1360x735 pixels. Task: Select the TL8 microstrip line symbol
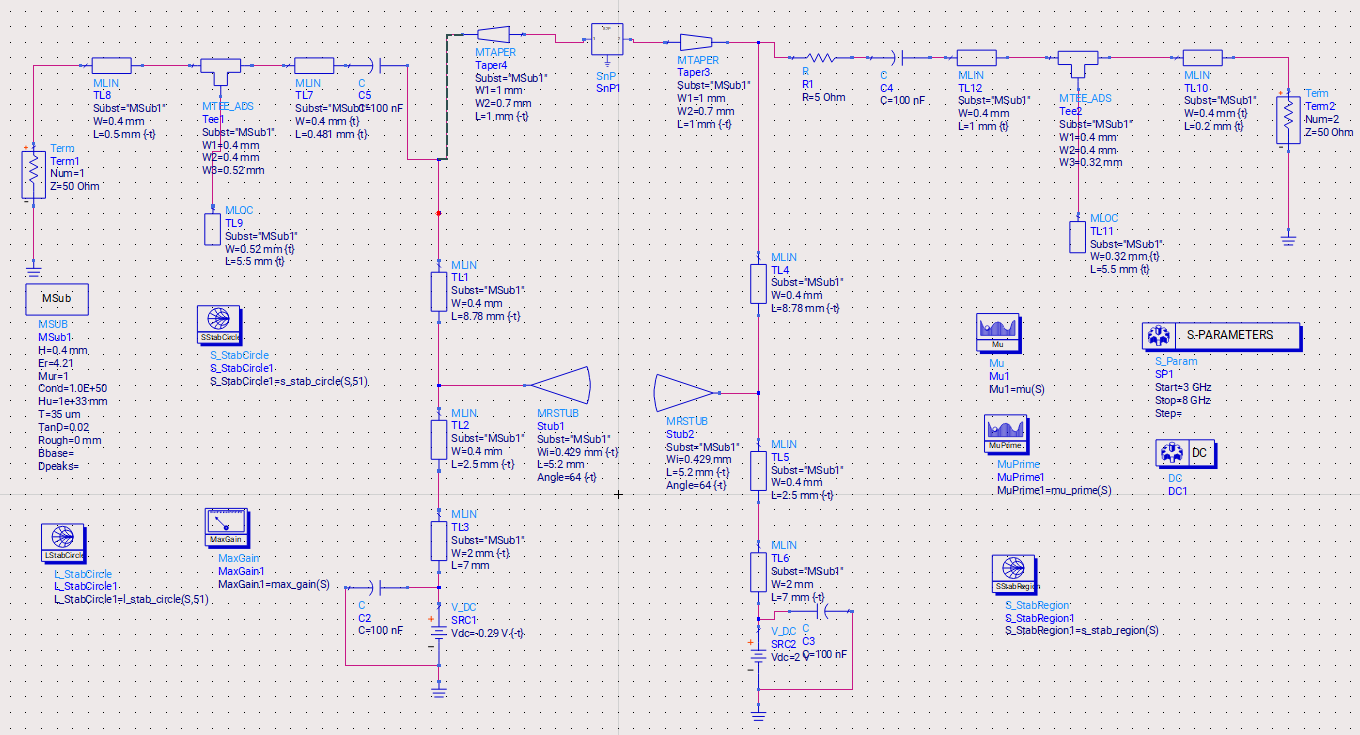(112, 65)
